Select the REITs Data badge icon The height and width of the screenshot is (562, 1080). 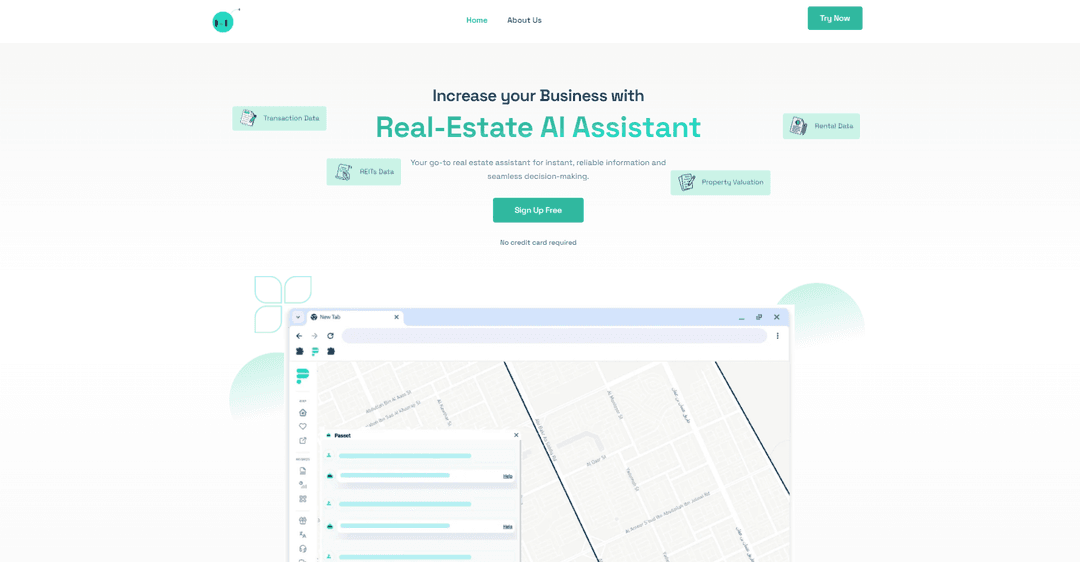point(343,171)
